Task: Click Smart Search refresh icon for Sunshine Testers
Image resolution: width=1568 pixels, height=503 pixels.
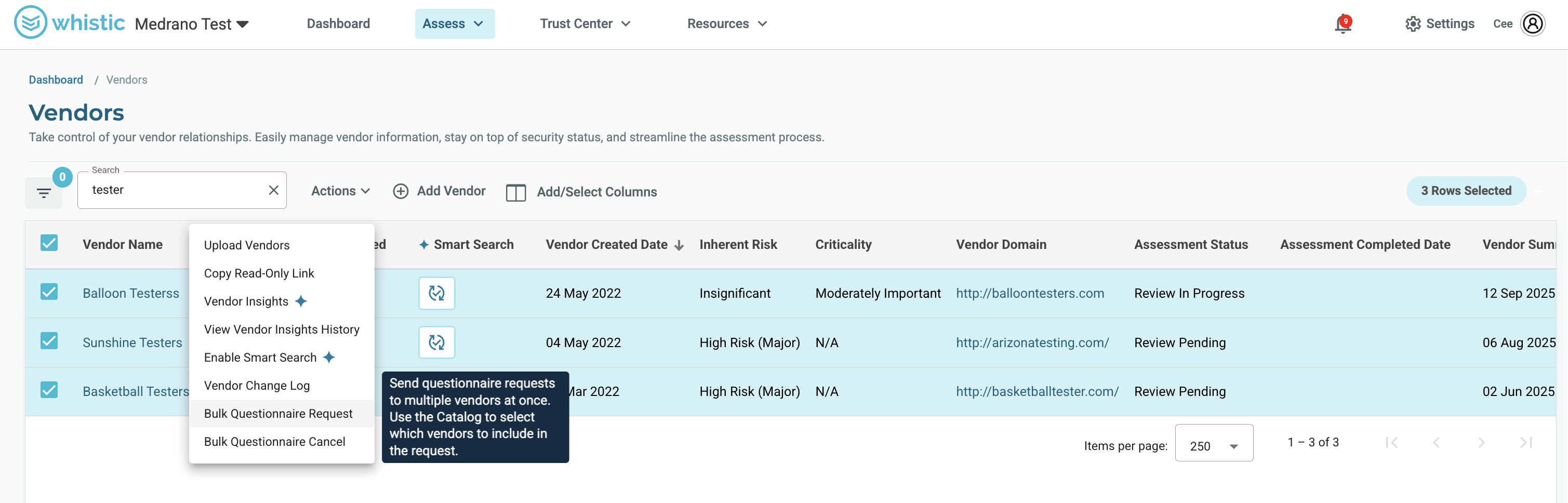Action: 436,342
